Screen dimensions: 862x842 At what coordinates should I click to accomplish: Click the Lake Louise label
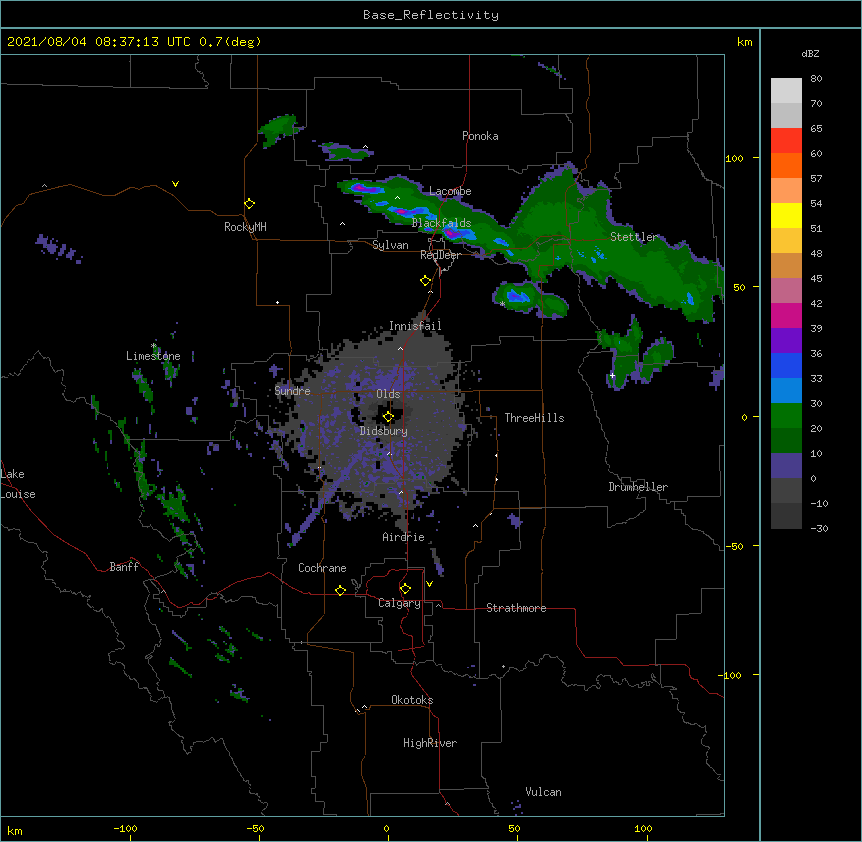point(18,484)
